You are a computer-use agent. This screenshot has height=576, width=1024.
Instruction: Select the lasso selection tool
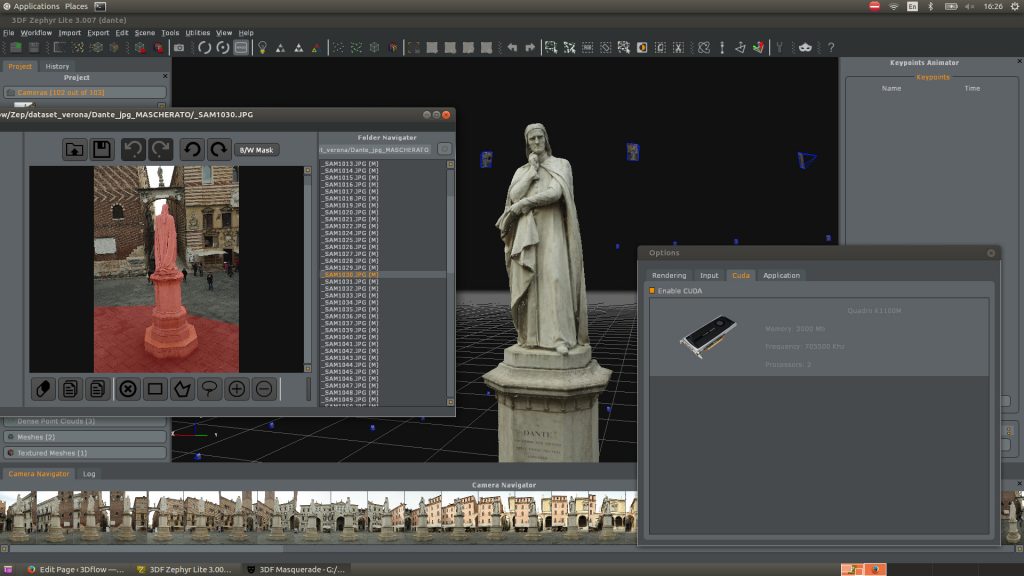coord(210,389)
